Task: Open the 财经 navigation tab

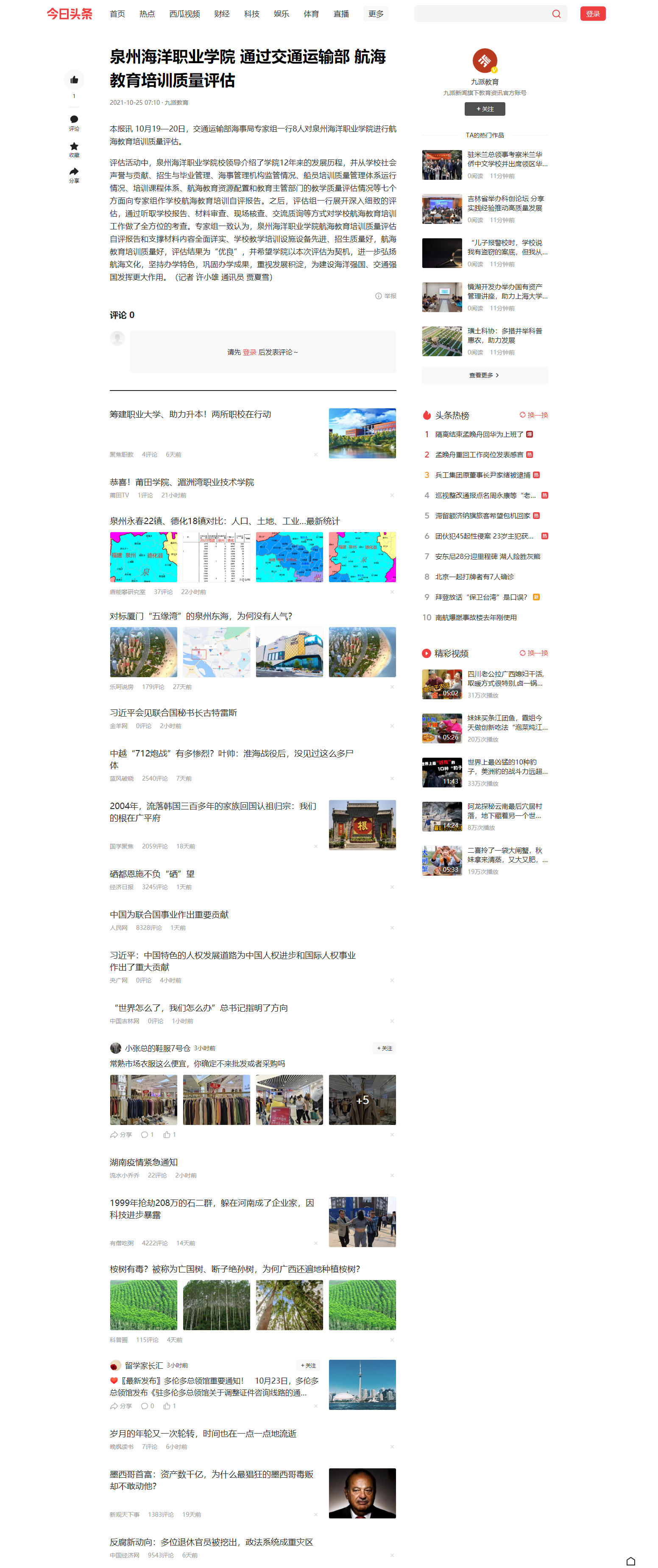Action: click(222, 14)
